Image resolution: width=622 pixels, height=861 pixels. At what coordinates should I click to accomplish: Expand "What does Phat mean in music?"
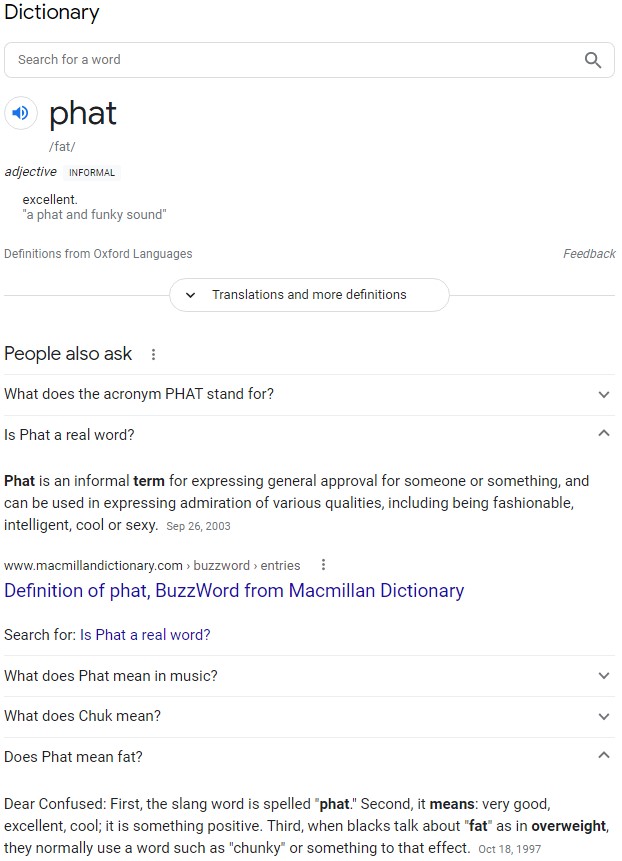pyautogui.click(x=604, y=676)
